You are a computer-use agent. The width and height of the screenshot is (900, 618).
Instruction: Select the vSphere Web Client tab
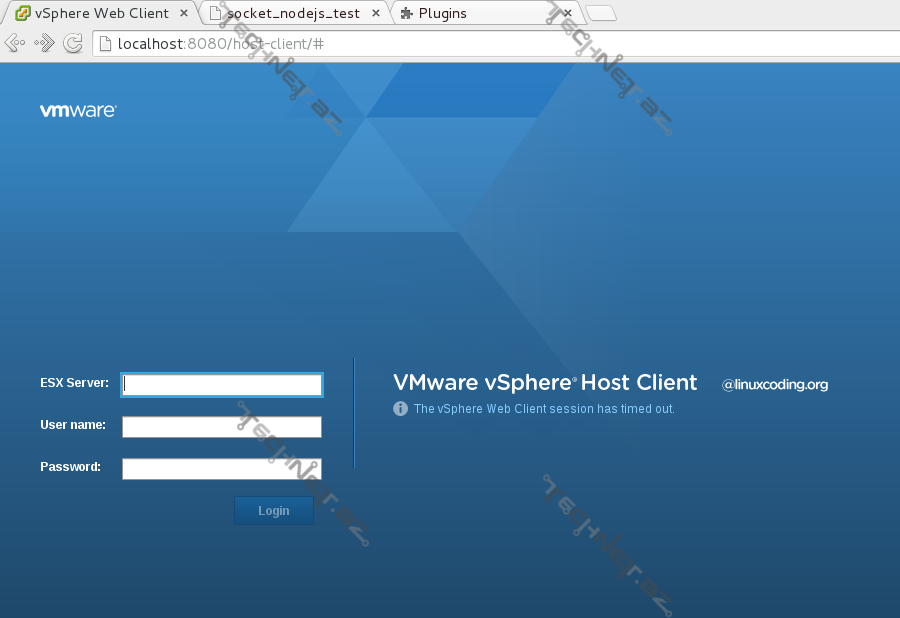(100, 14)
